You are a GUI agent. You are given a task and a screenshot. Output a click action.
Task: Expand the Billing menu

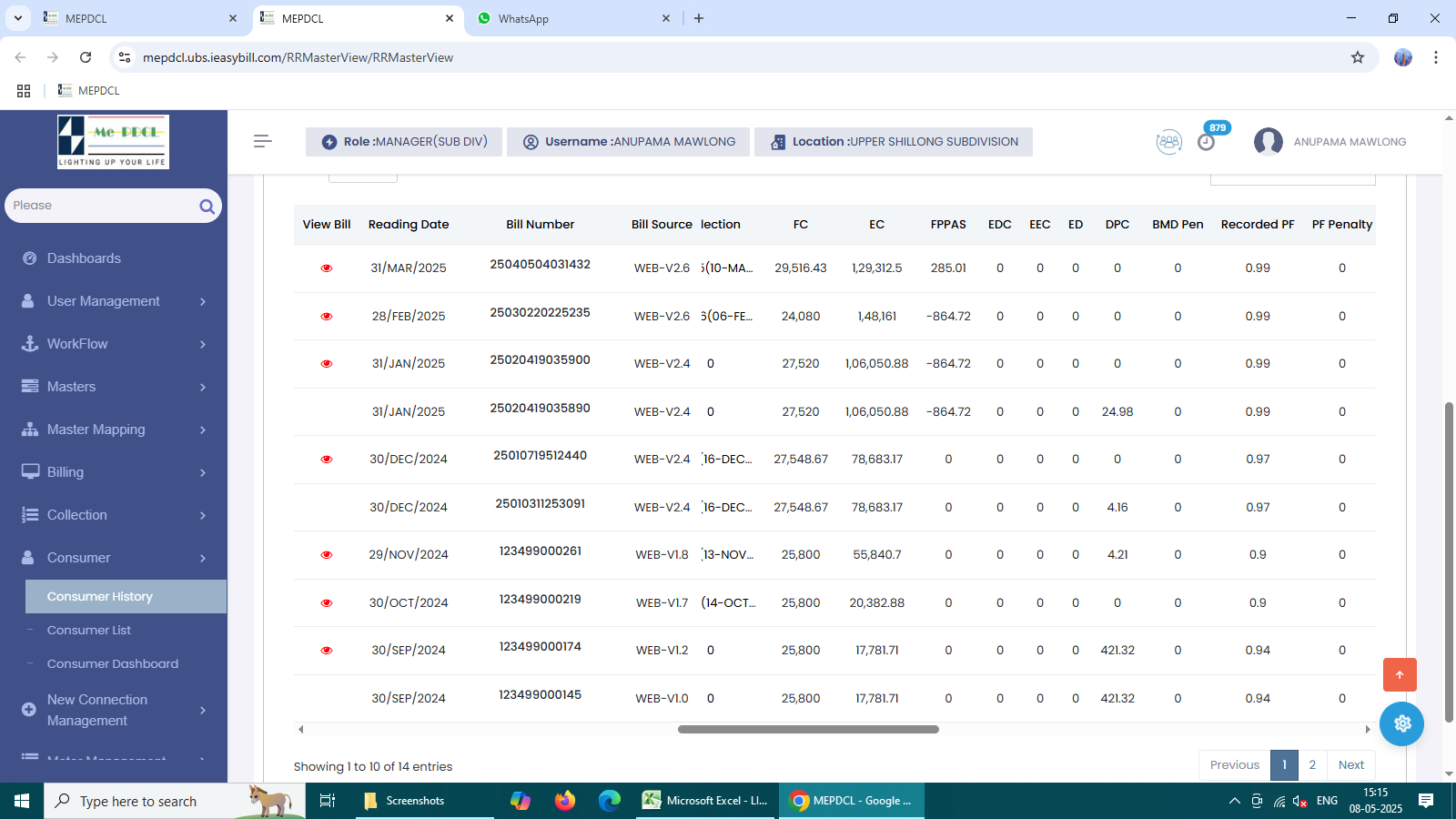point(114,472)
